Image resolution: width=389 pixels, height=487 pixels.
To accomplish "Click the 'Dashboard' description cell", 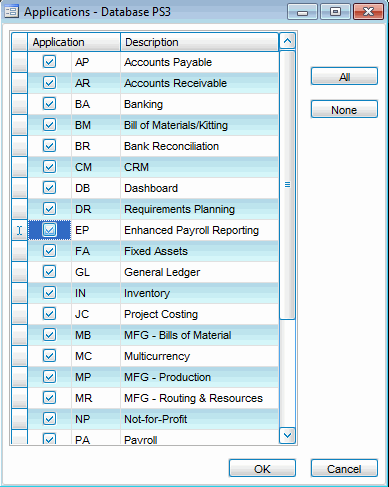I will point(199,188).
